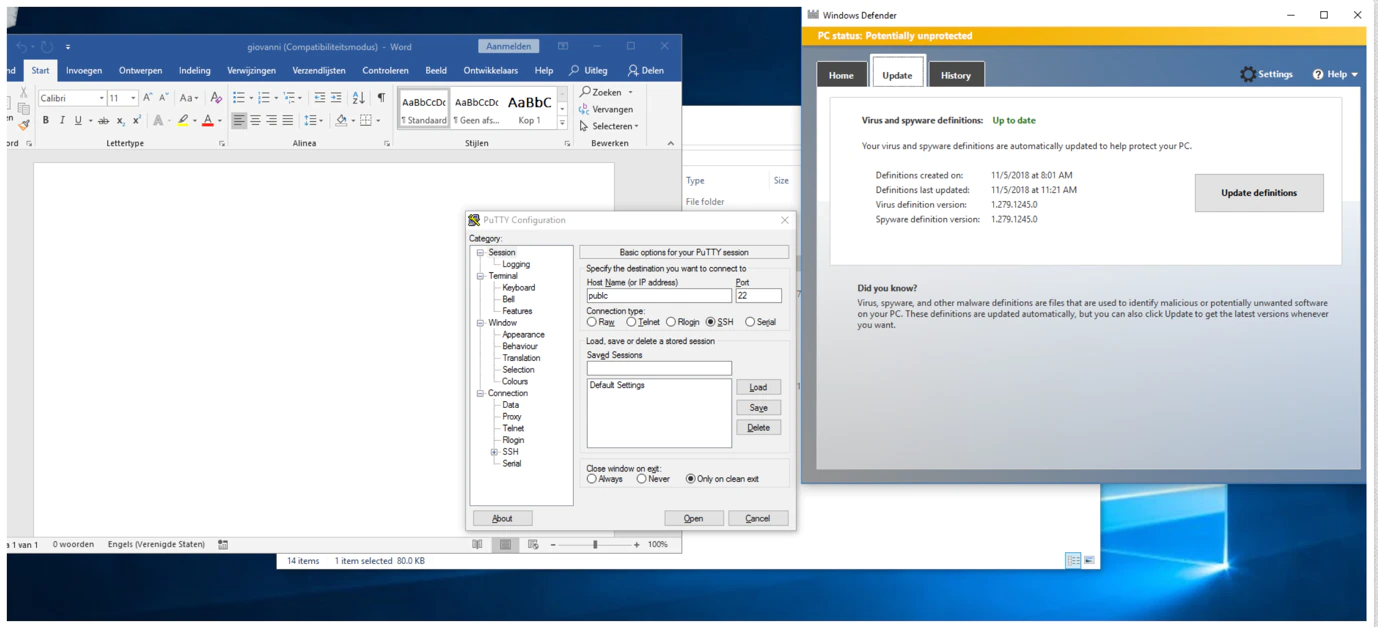Increase font size in Word ribbon
Screen dimensions: 1378x627
point(147,98)
